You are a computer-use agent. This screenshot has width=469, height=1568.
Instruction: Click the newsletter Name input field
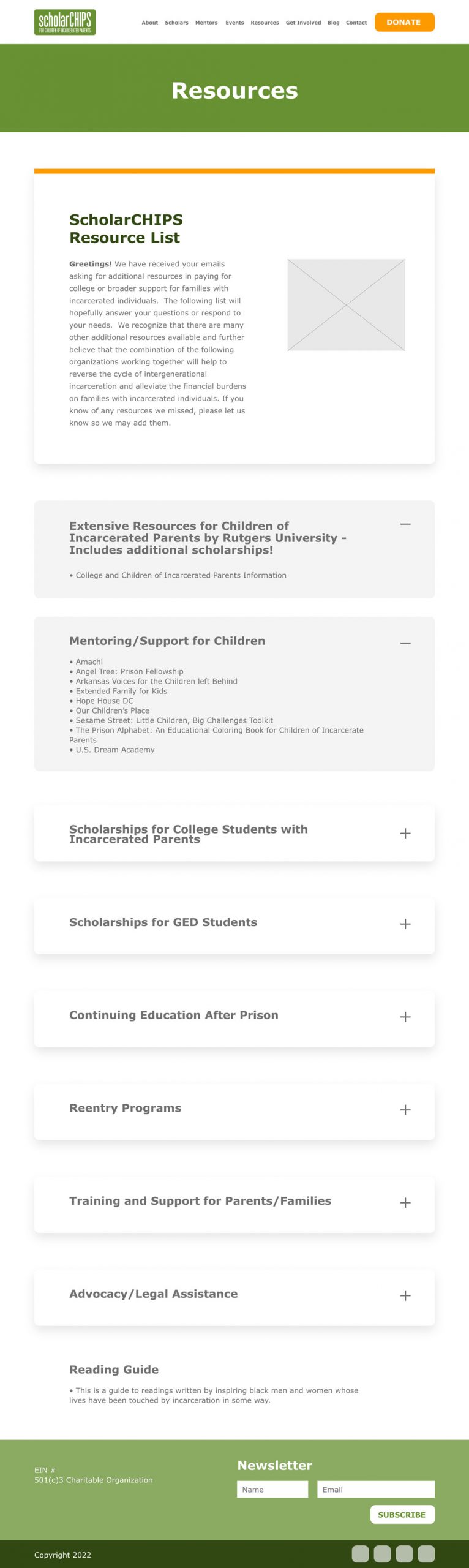(x=272, y=1489)
